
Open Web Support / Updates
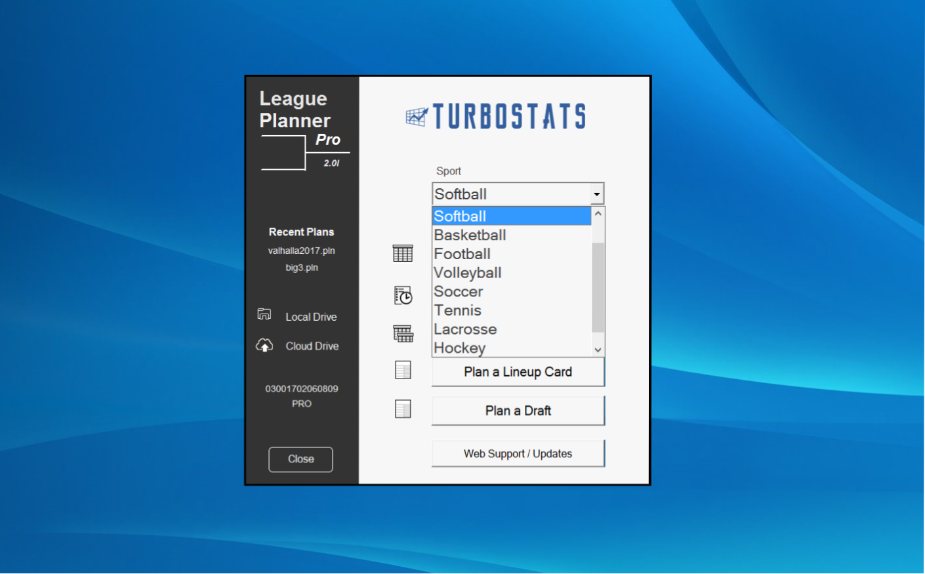point(518,454)
